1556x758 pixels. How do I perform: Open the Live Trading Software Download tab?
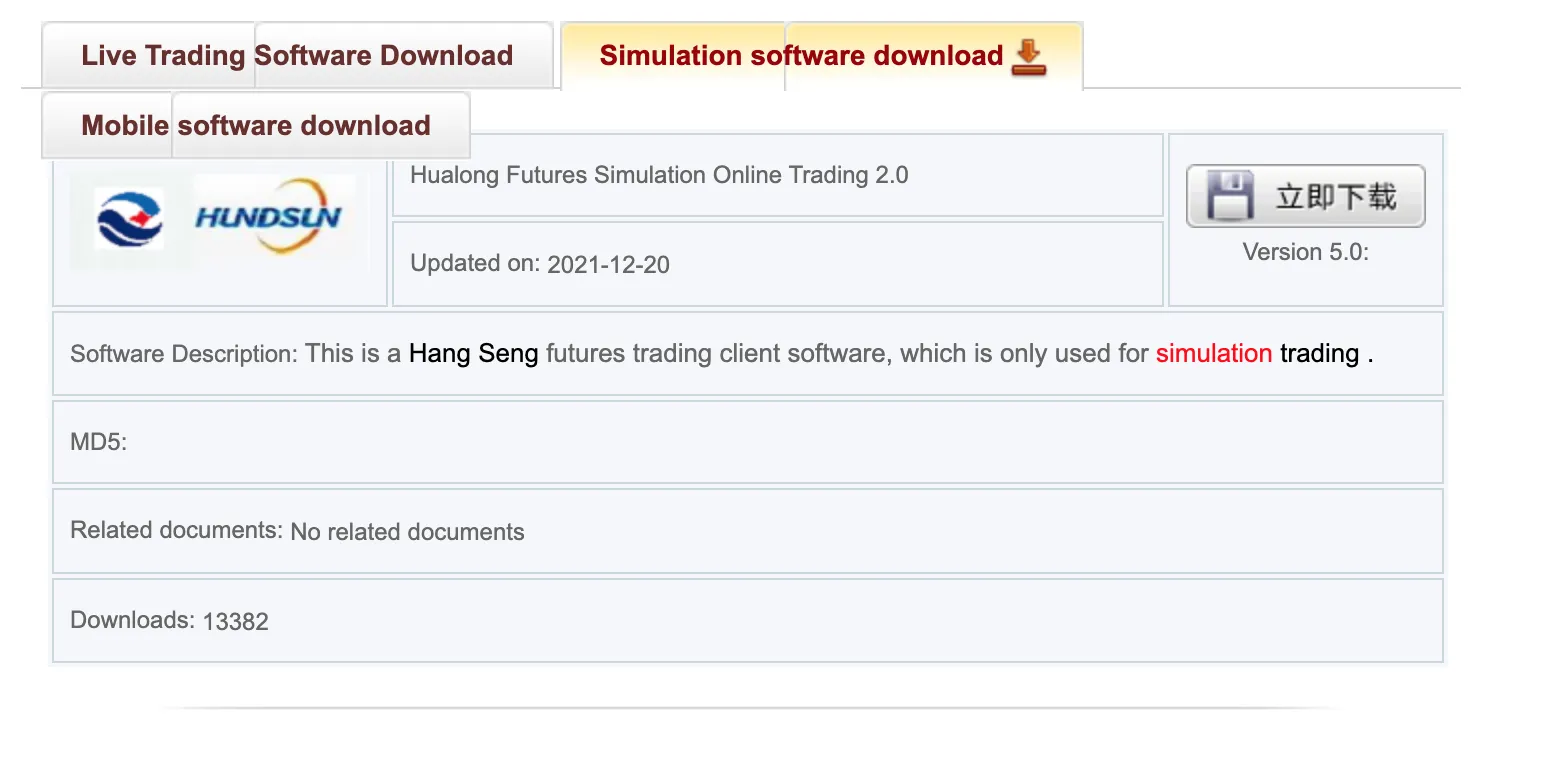point(297,55)
